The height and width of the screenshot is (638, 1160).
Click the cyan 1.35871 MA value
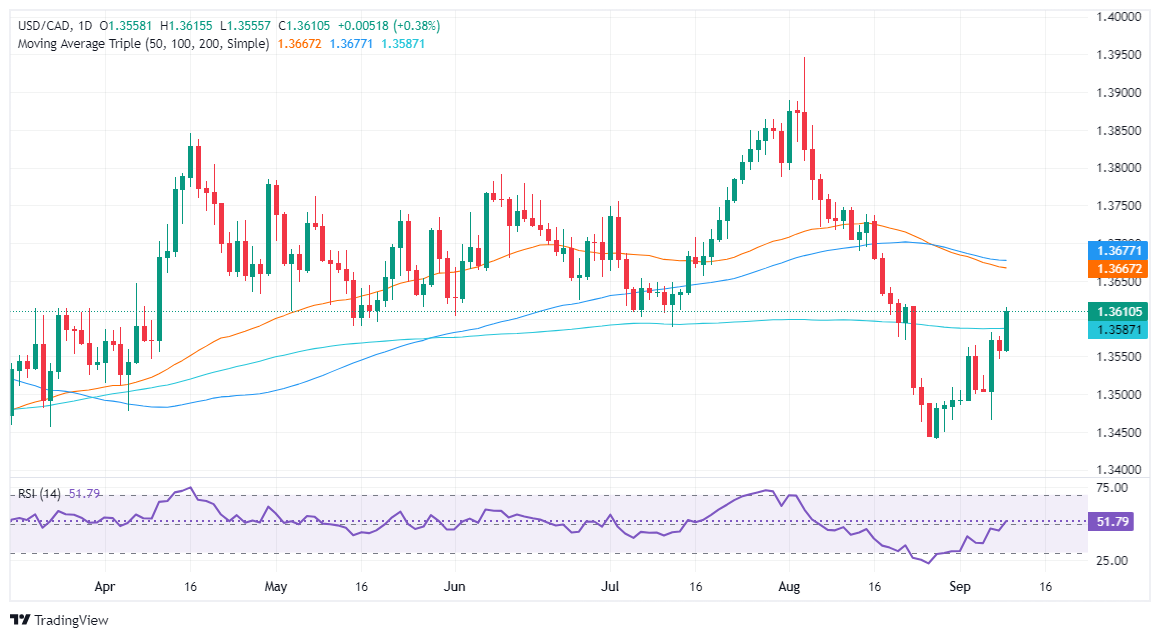pos(403,44)
